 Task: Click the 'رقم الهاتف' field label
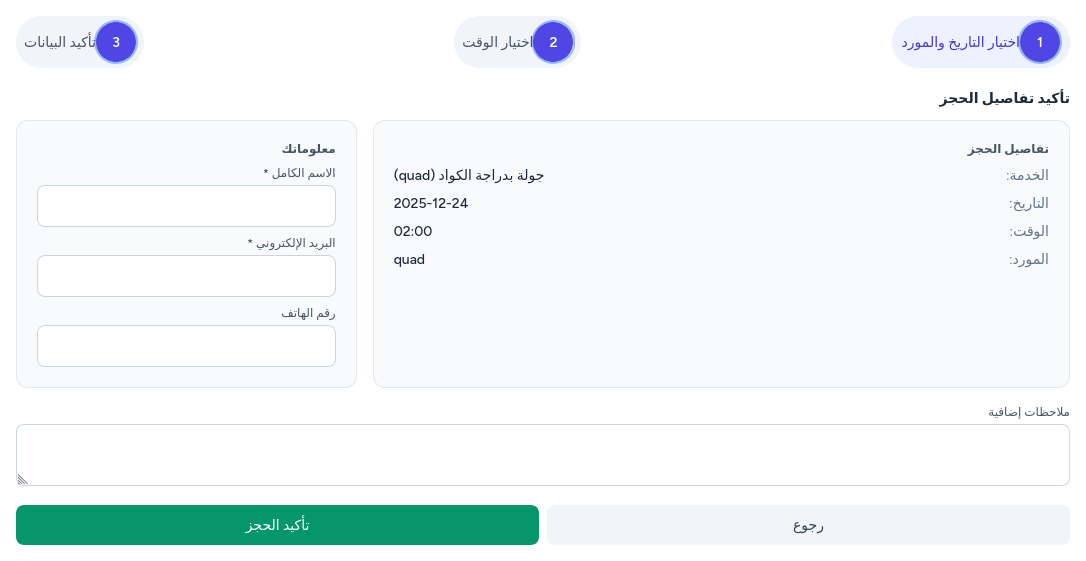click(308, 313)
